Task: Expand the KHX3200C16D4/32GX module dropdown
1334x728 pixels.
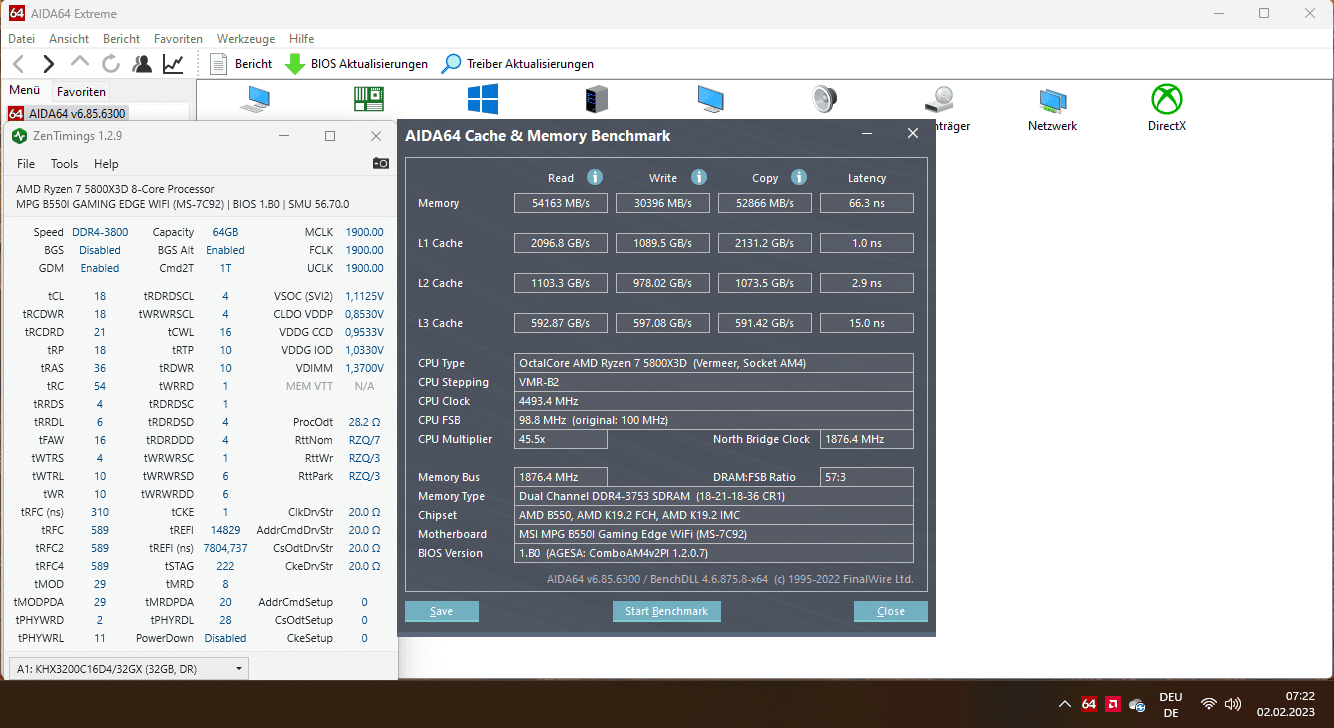Action: (128, 667)
